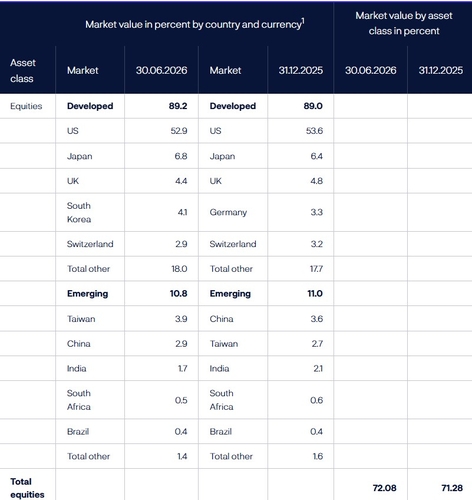Click the Asset class column header
The image size is (472, 500).
[22, 71]
